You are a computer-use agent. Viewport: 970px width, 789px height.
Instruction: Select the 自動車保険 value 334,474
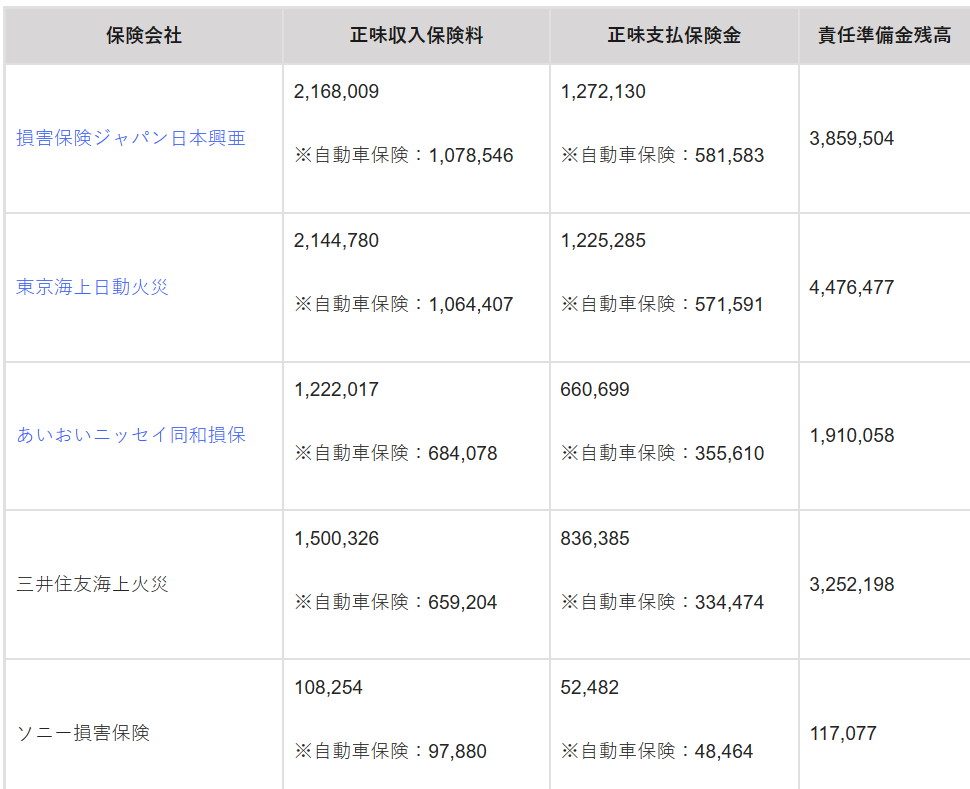(729, 603)
